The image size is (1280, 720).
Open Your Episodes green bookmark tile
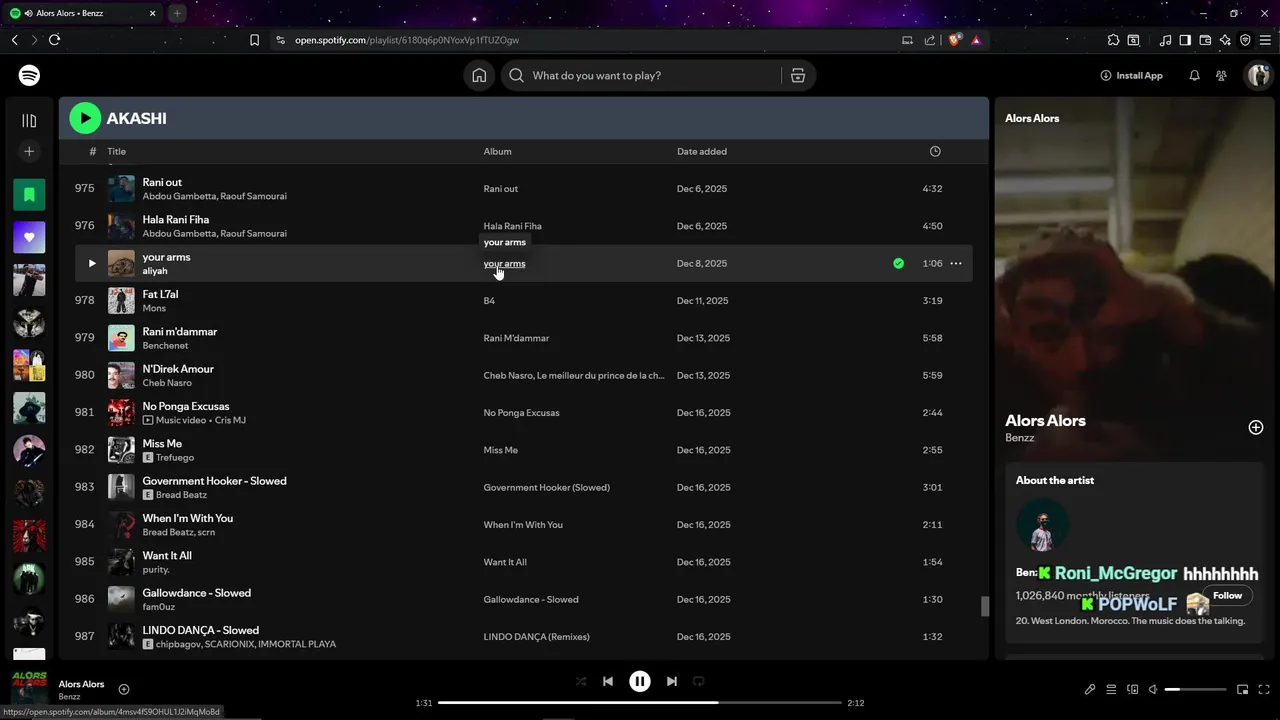coord(29,194)
